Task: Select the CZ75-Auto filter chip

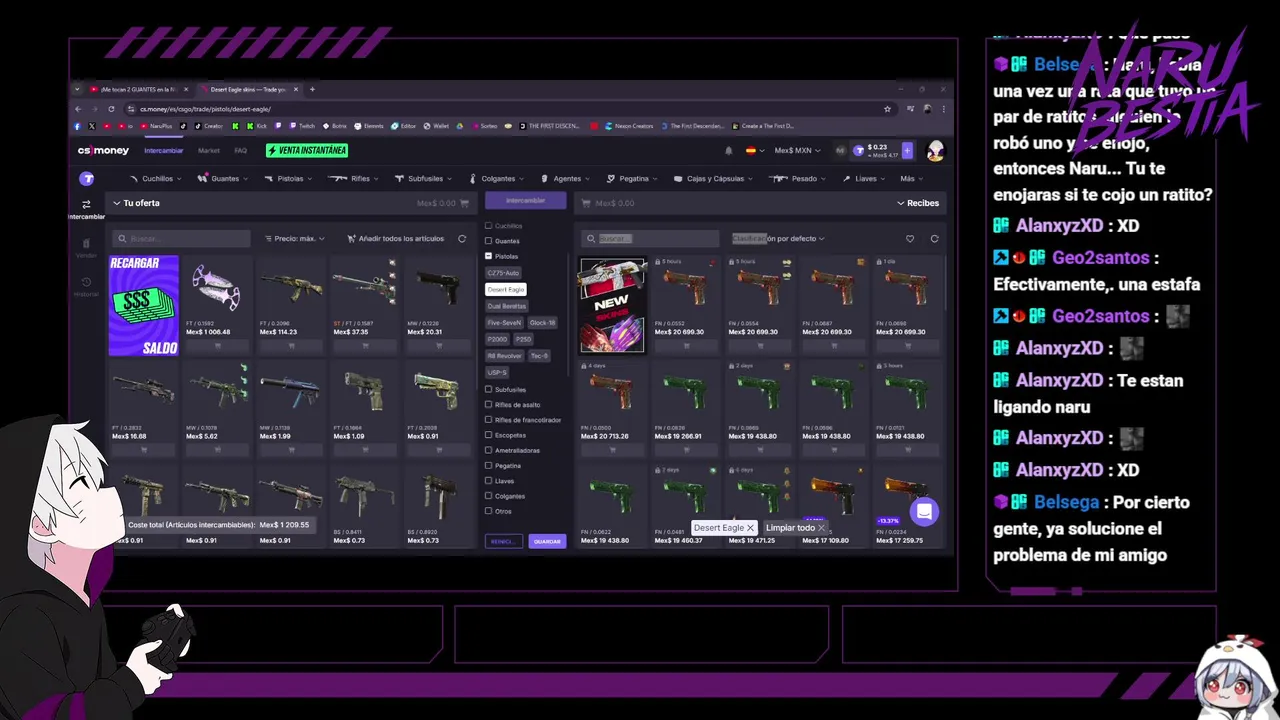Action: pos(503,273)
